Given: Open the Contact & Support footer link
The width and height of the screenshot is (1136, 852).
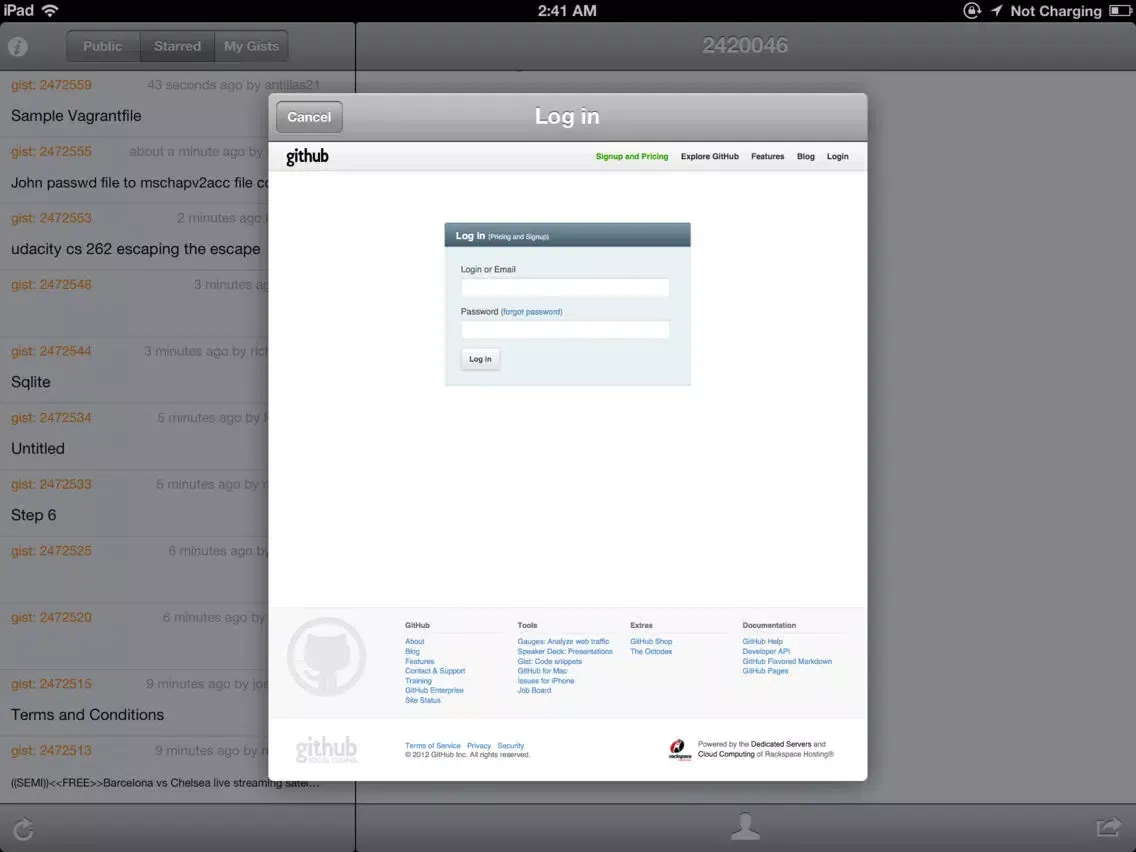Looking at the screenshot, I should [435, 672].
